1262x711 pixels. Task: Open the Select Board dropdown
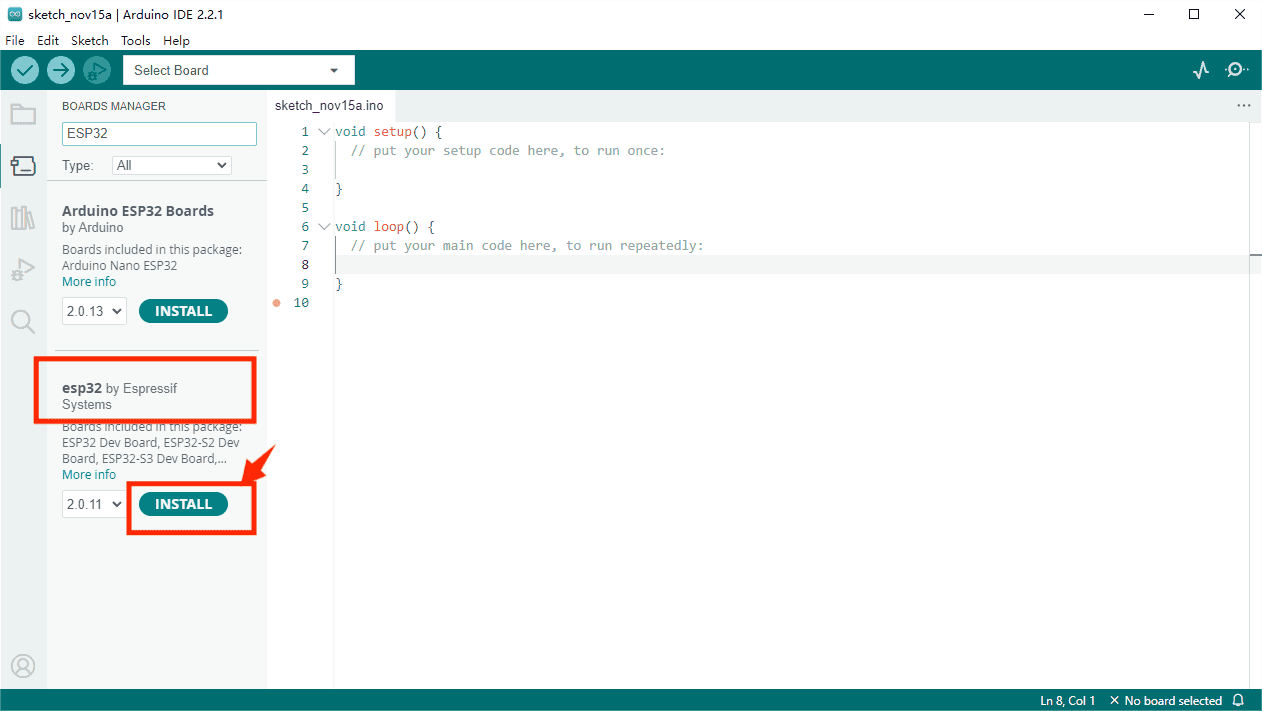238,70
